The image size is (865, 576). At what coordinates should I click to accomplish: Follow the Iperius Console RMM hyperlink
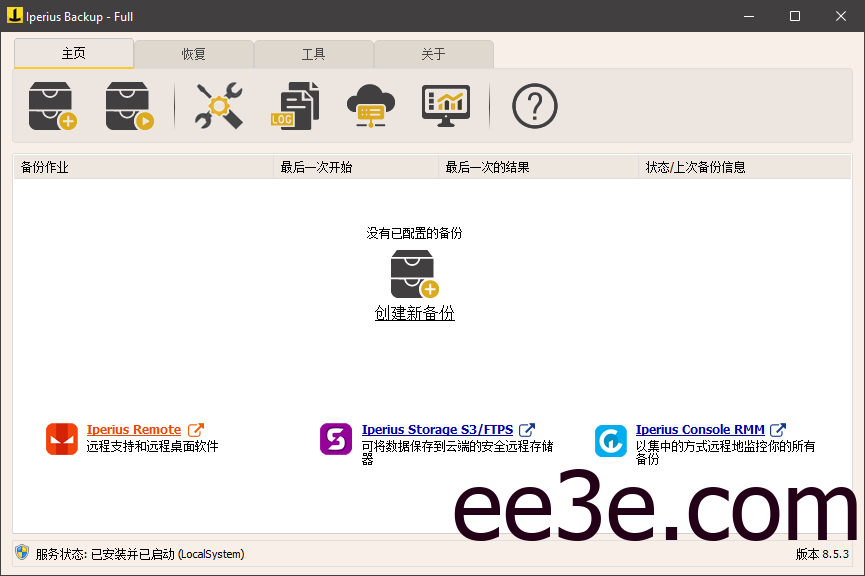[700, 430]
